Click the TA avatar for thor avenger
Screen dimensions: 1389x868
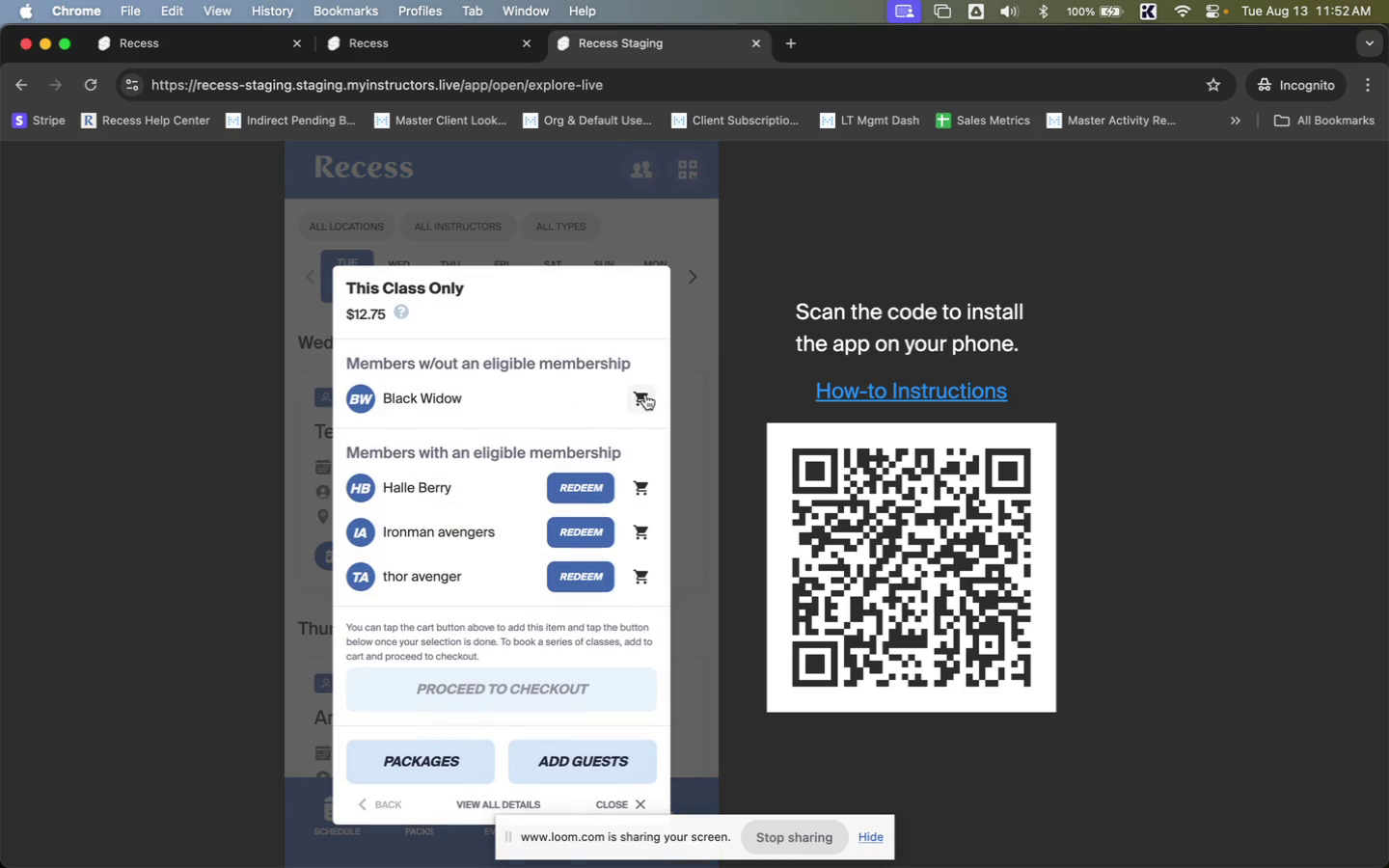[361, 577]
